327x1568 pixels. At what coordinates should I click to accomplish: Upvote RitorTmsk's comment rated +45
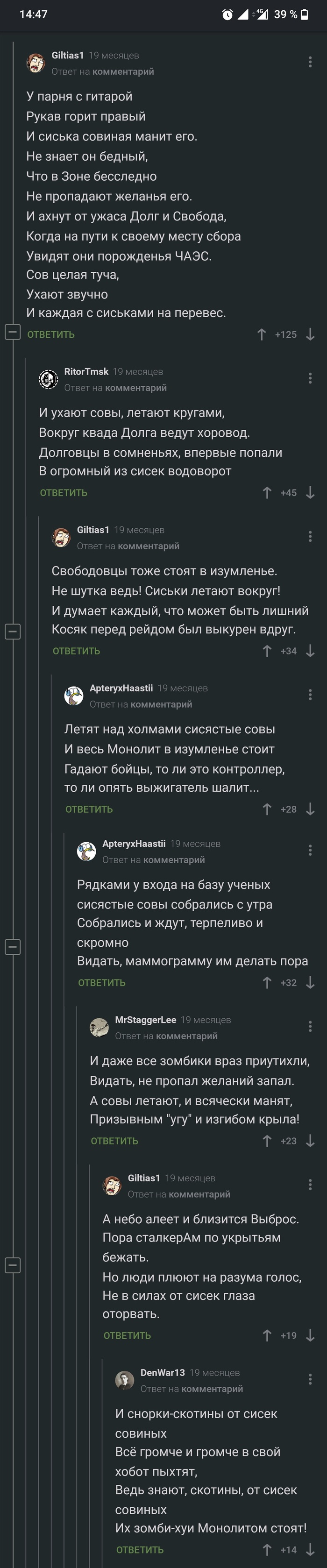point(267,492)
